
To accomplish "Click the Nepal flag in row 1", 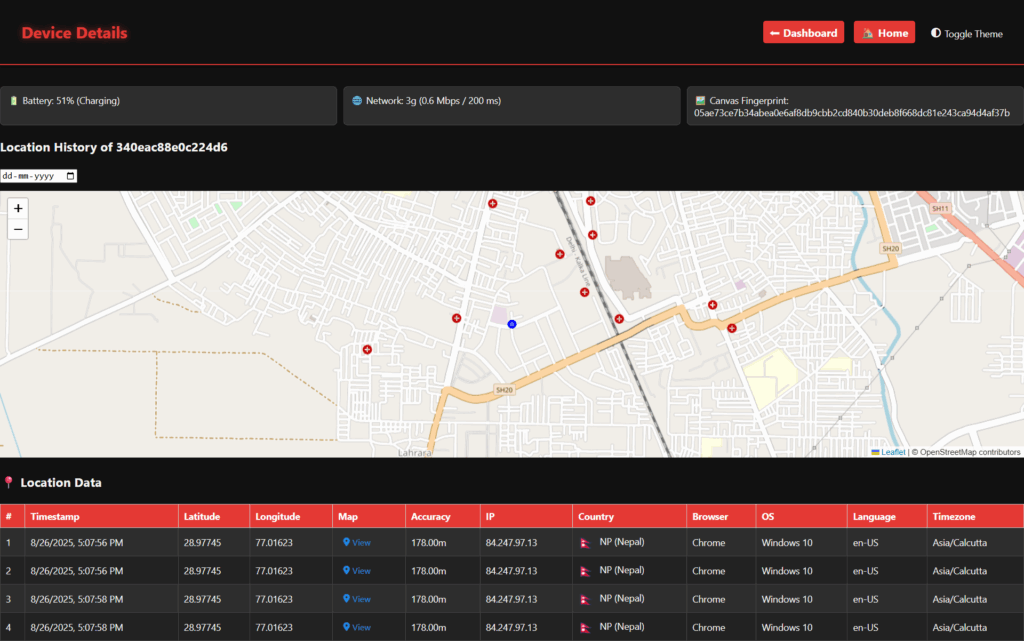I will pyautogui.click(x=585, y=542).
